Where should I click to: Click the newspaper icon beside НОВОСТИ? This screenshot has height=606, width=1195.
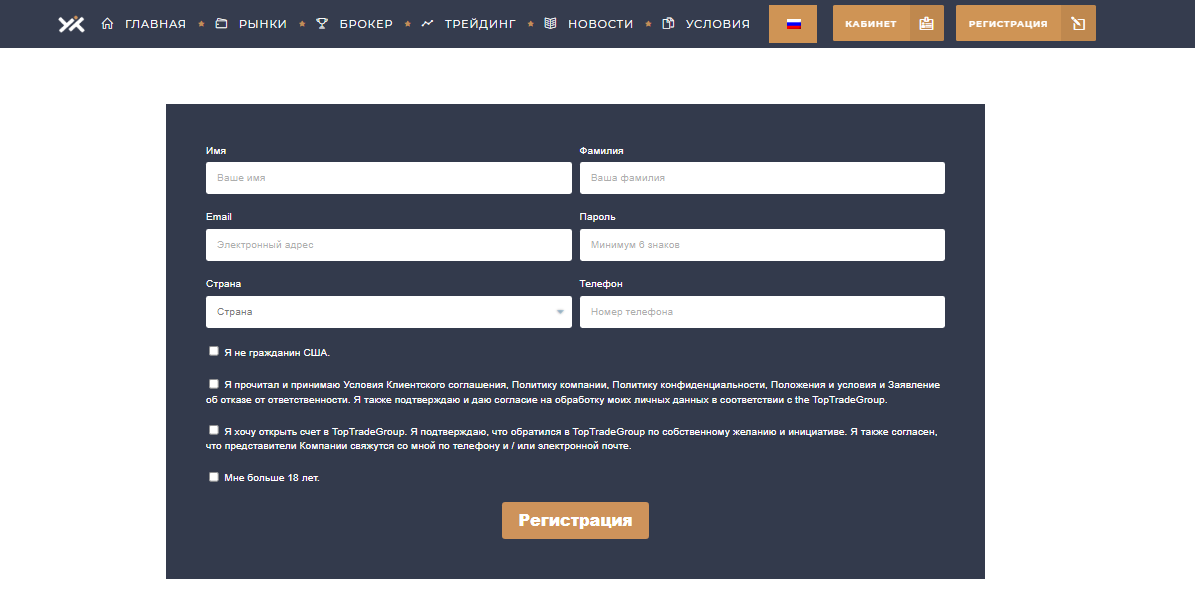[550, 24]
